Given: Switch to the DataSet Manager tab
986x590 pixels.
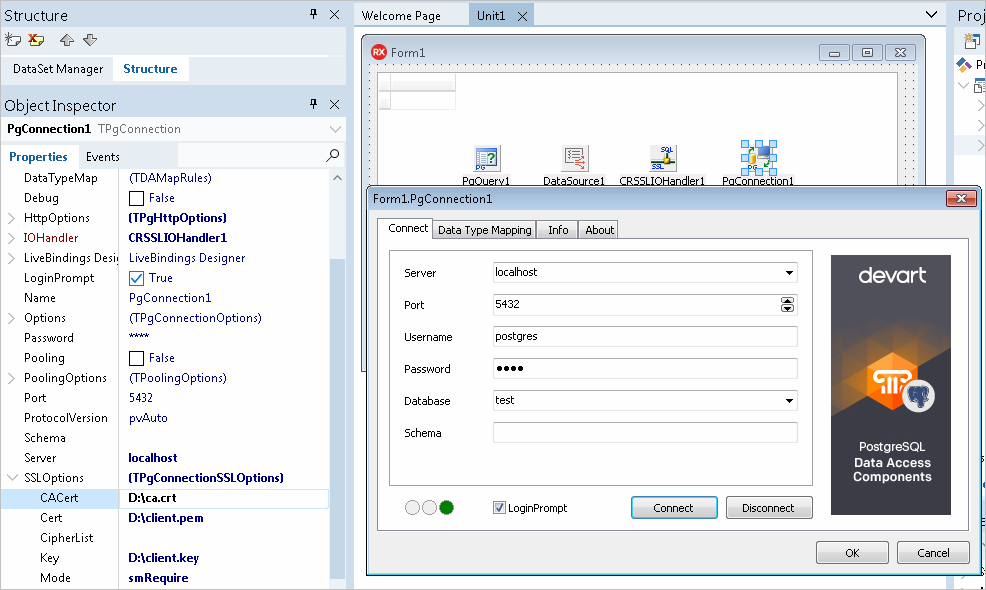Looking at the screenshot, I should coord(58,69).
